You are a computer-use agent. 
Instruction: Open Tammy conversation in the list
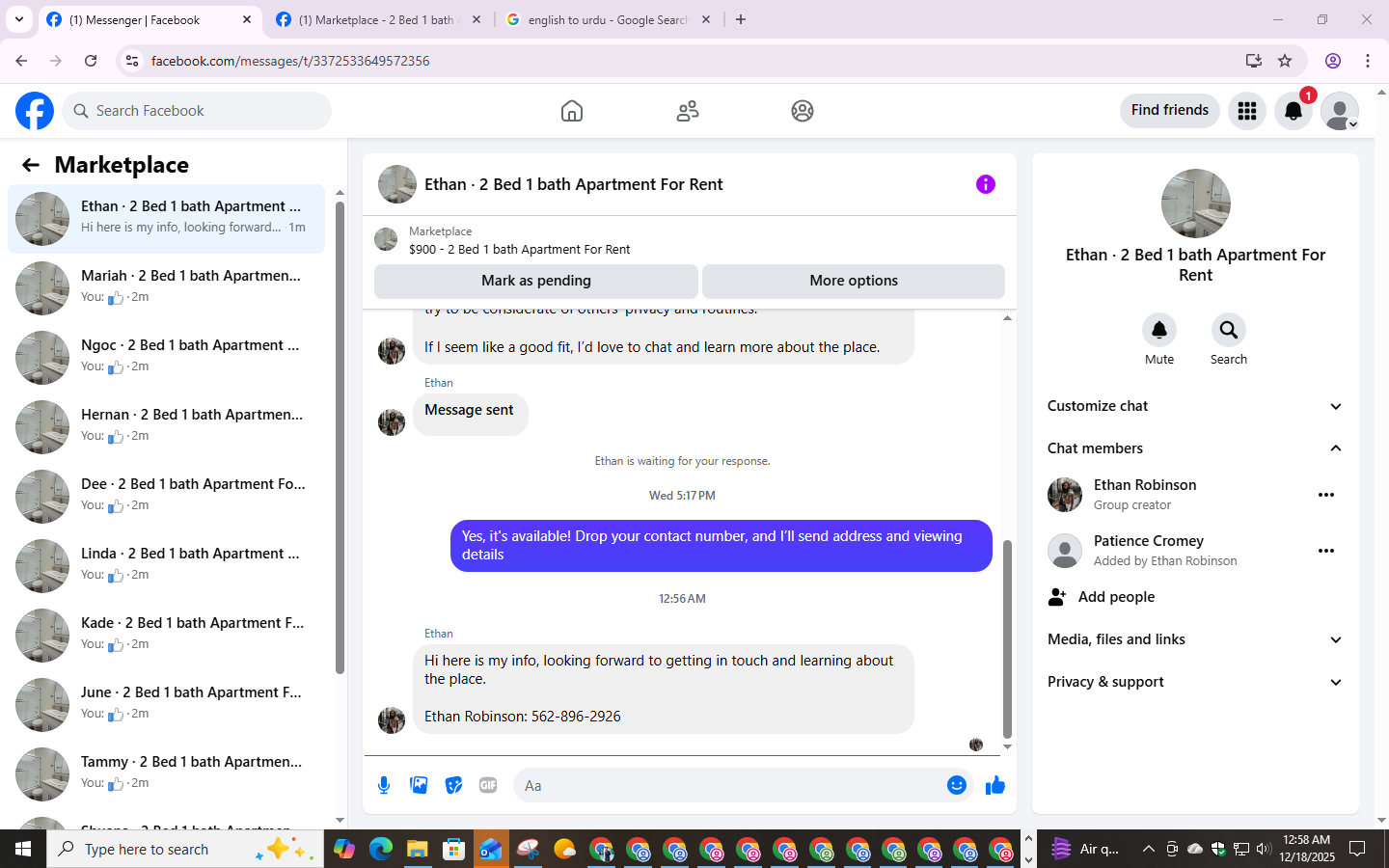(167, 774)
